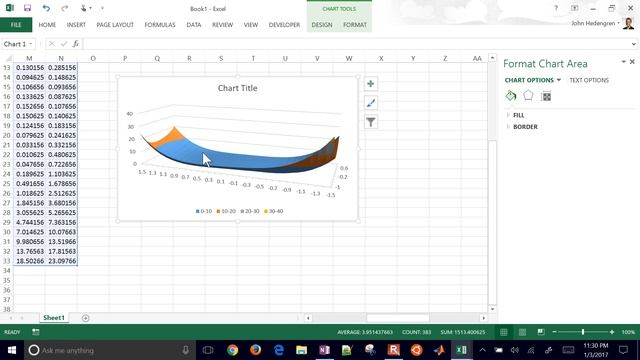Click the zoom slider handle

point(583,332)
